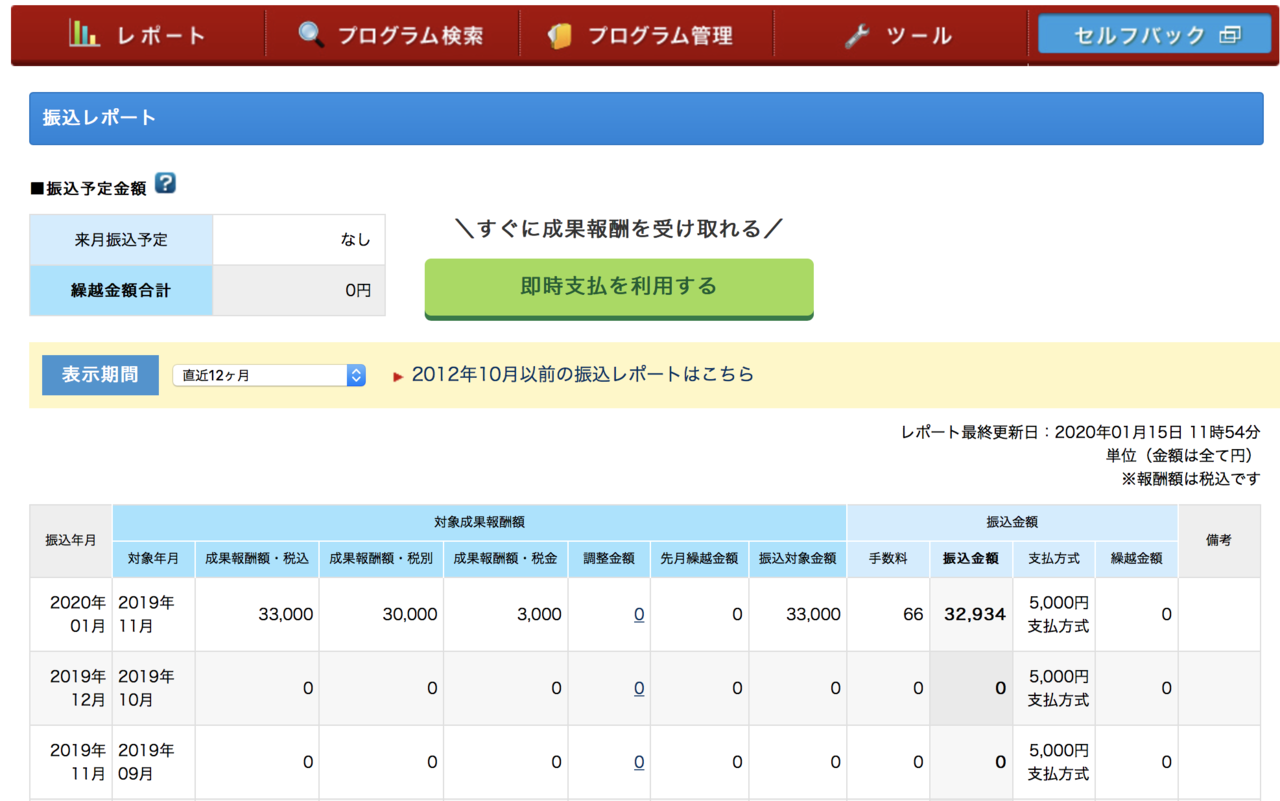Click the bar chart icon beside レポート

point(84,34)
